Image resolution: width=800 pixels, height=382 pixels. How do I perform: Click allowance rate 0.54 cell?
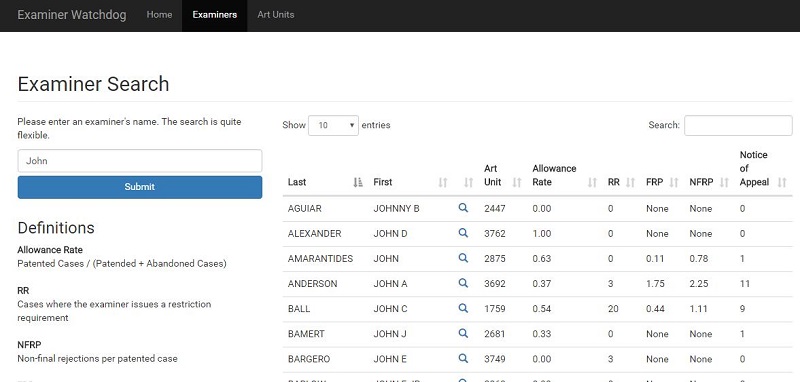click(542, 309)
